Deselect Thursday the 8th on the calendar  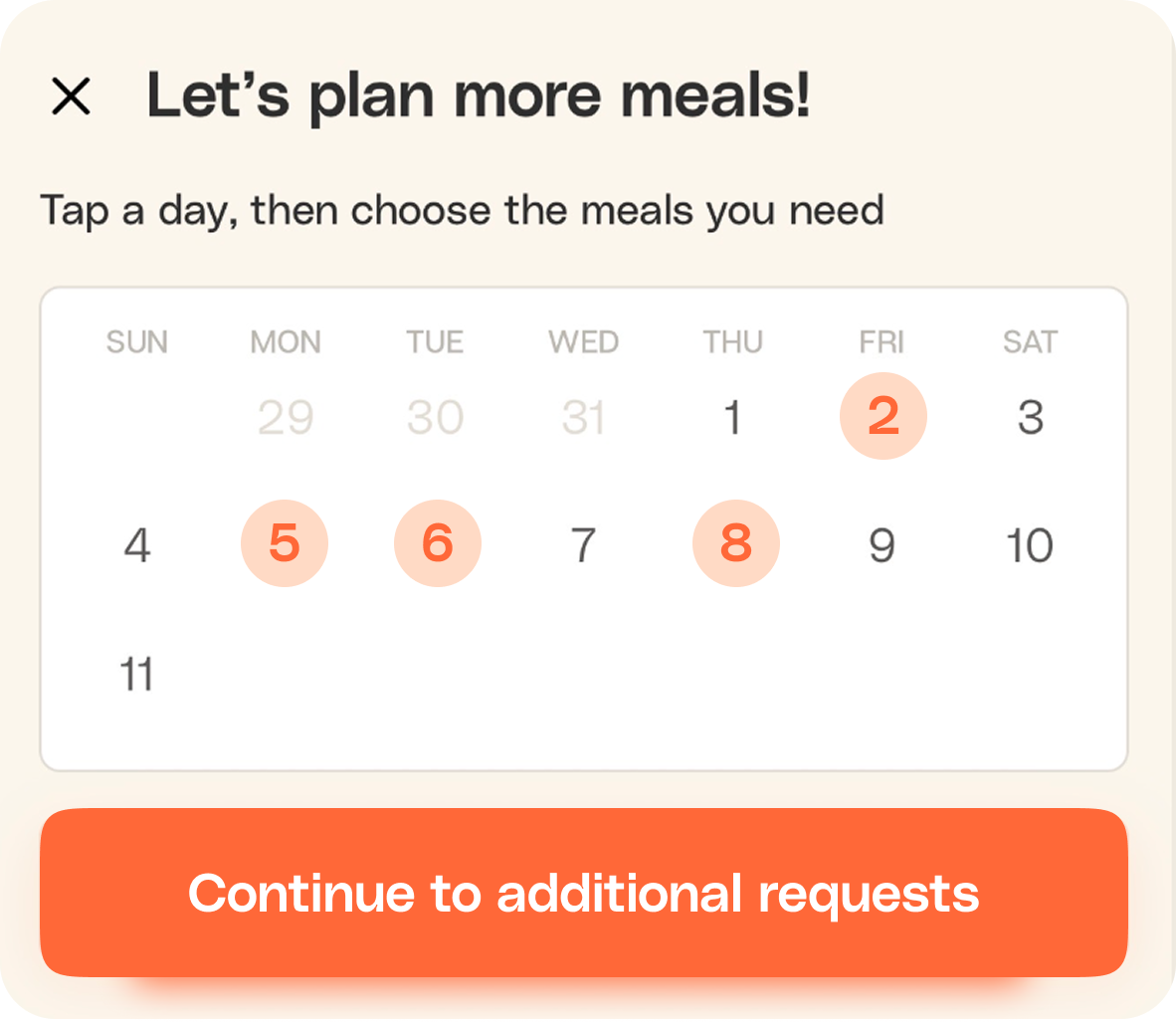point(735,543)
